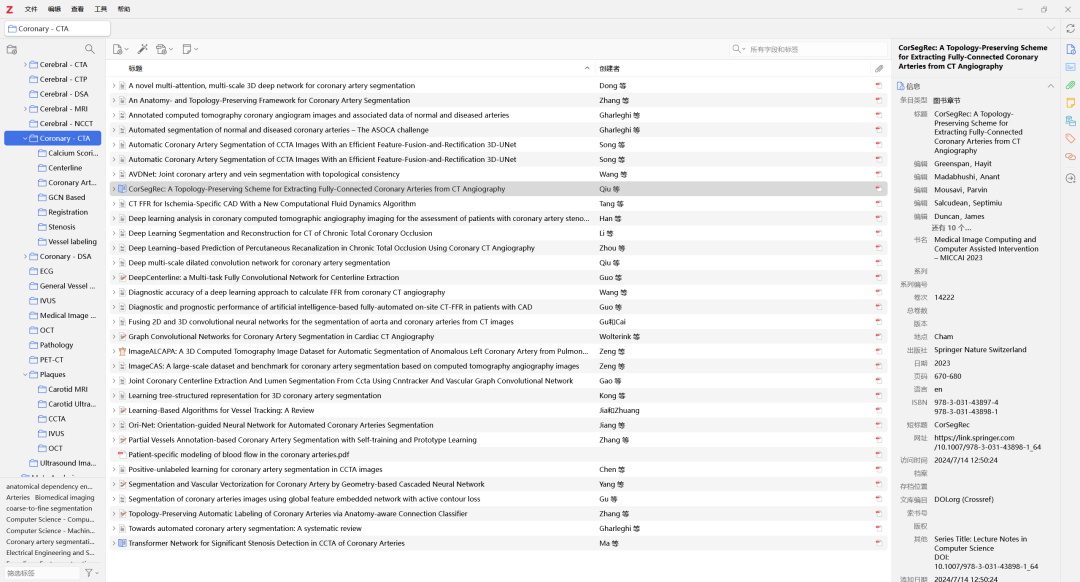The height and width of the screenshot is (582, 1080).
Task: Click PDF icon on Transformer Network row
Action: pos(879,543)
